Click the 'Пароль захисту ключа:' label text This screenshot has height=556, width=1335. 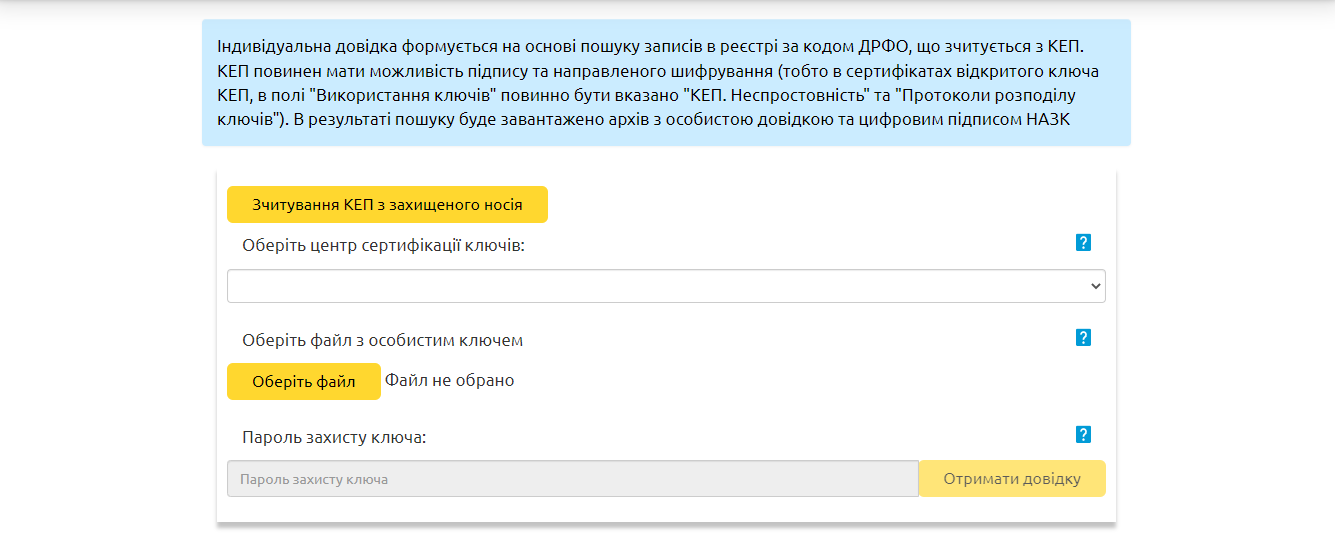tap(334, 437)
